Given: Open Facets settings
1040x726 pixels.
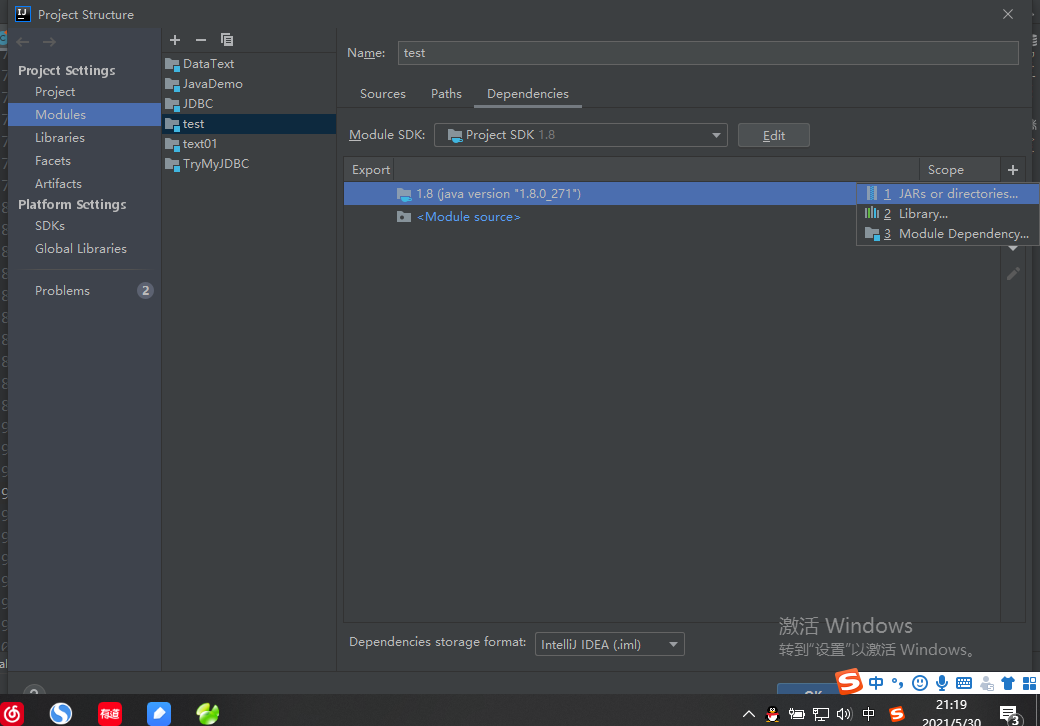Looking at the screenshot, I should [53, 160].
